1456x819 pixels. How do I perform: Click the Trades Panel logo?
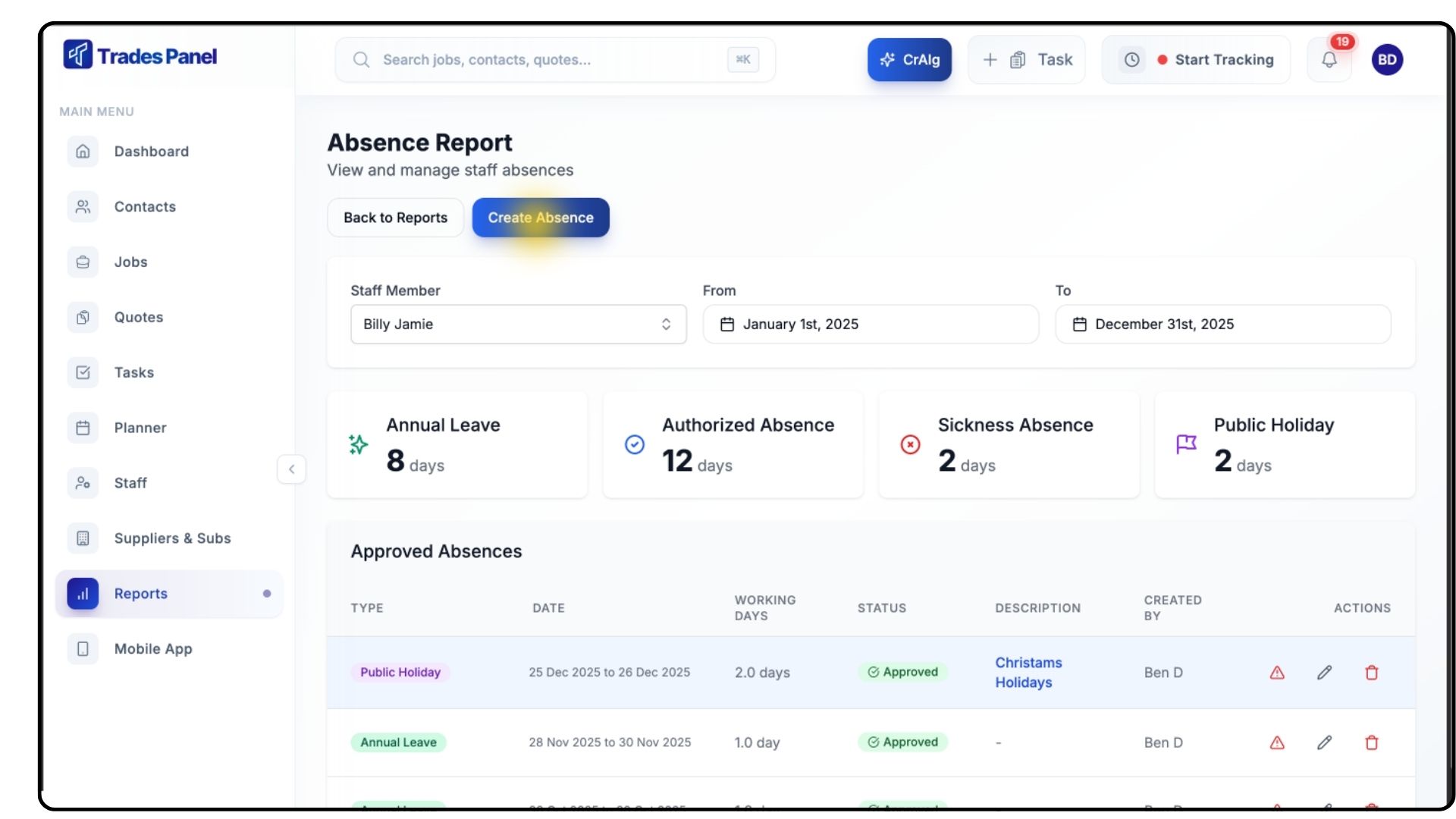141,55
